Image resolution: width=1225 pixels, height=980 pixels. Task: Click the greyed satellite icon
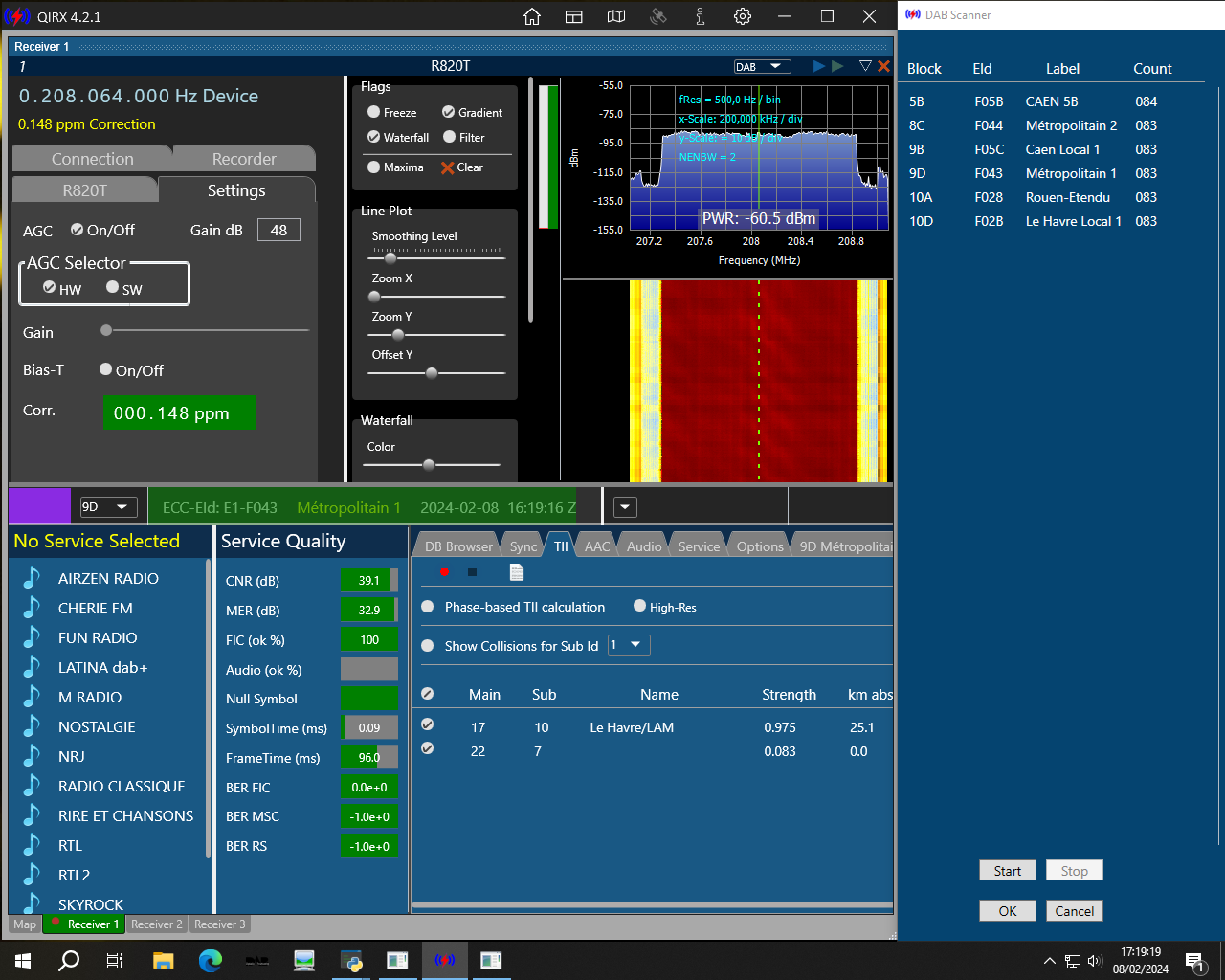click(x=658, y=16)
